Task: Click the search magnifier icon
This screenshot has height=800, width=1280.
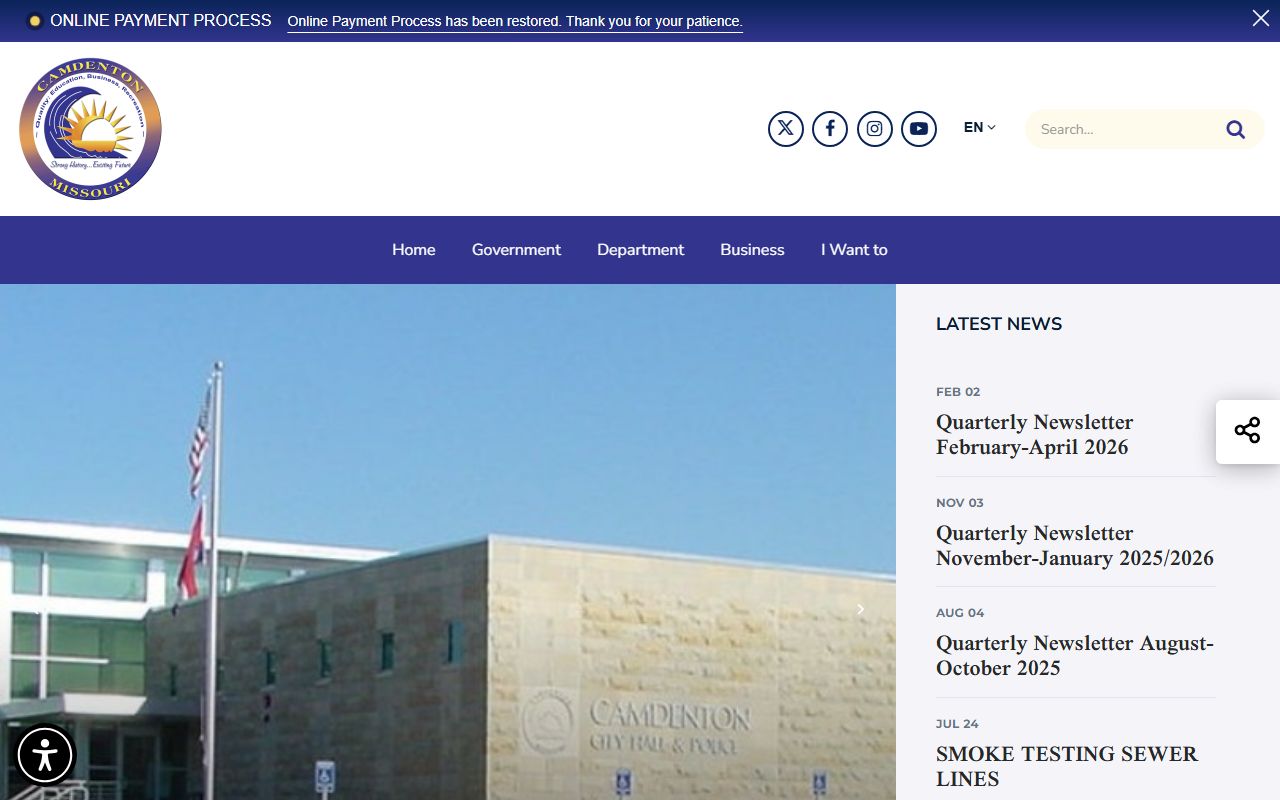Action: (x=1236, y=129)
